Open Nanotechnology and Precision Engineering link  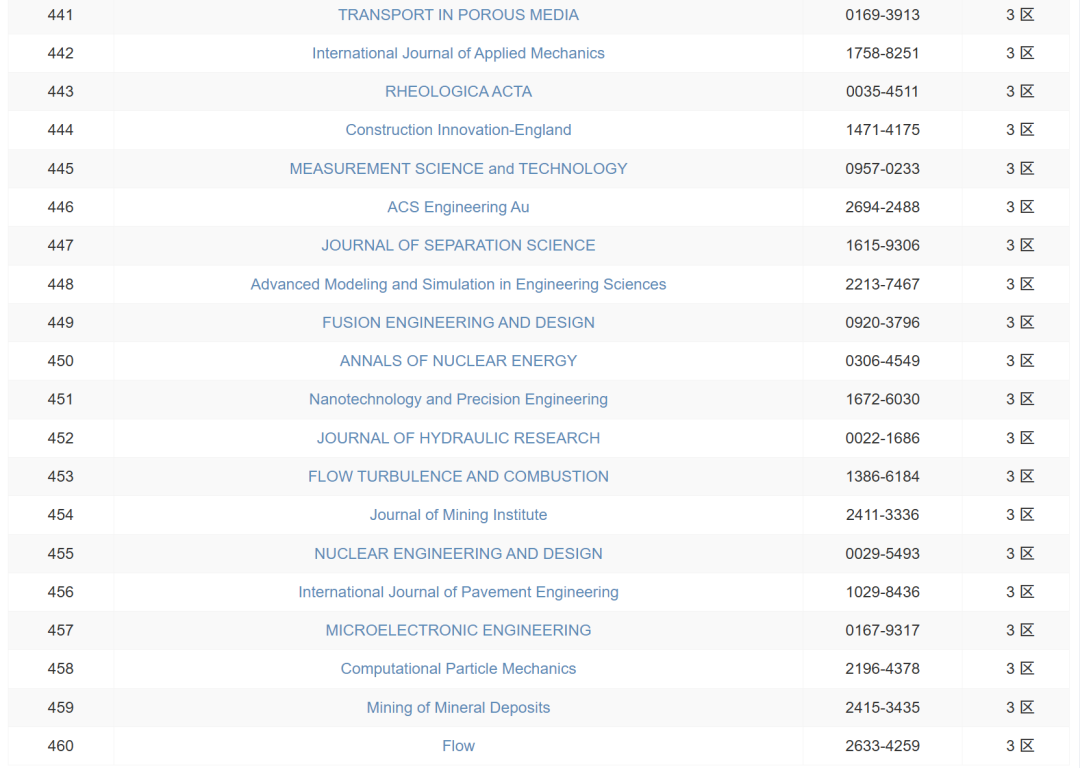(458, 399)
